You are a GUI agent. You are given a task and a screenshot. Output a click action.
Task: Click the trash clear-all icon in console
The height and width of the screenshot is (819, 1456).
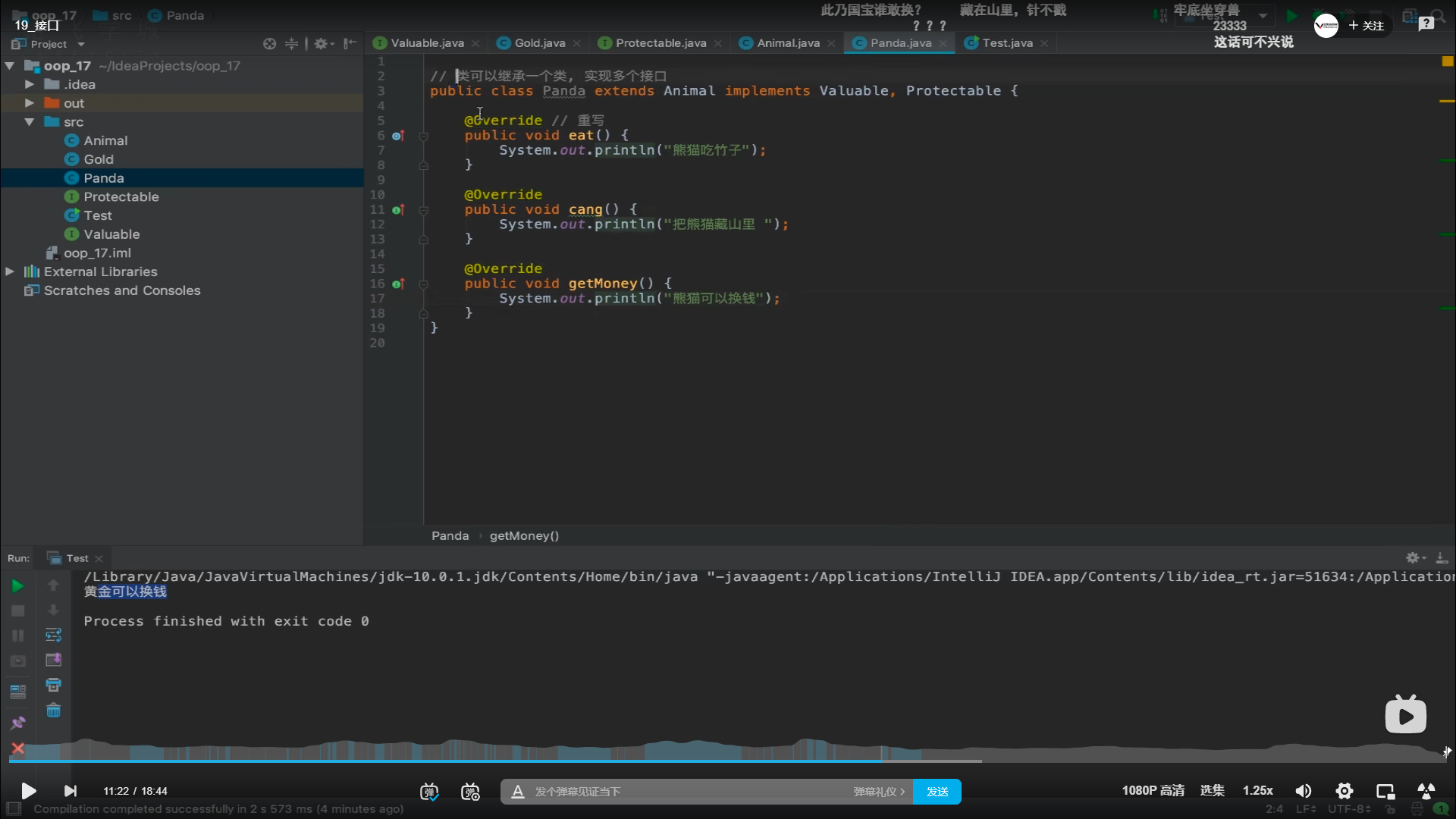(53, 711)
